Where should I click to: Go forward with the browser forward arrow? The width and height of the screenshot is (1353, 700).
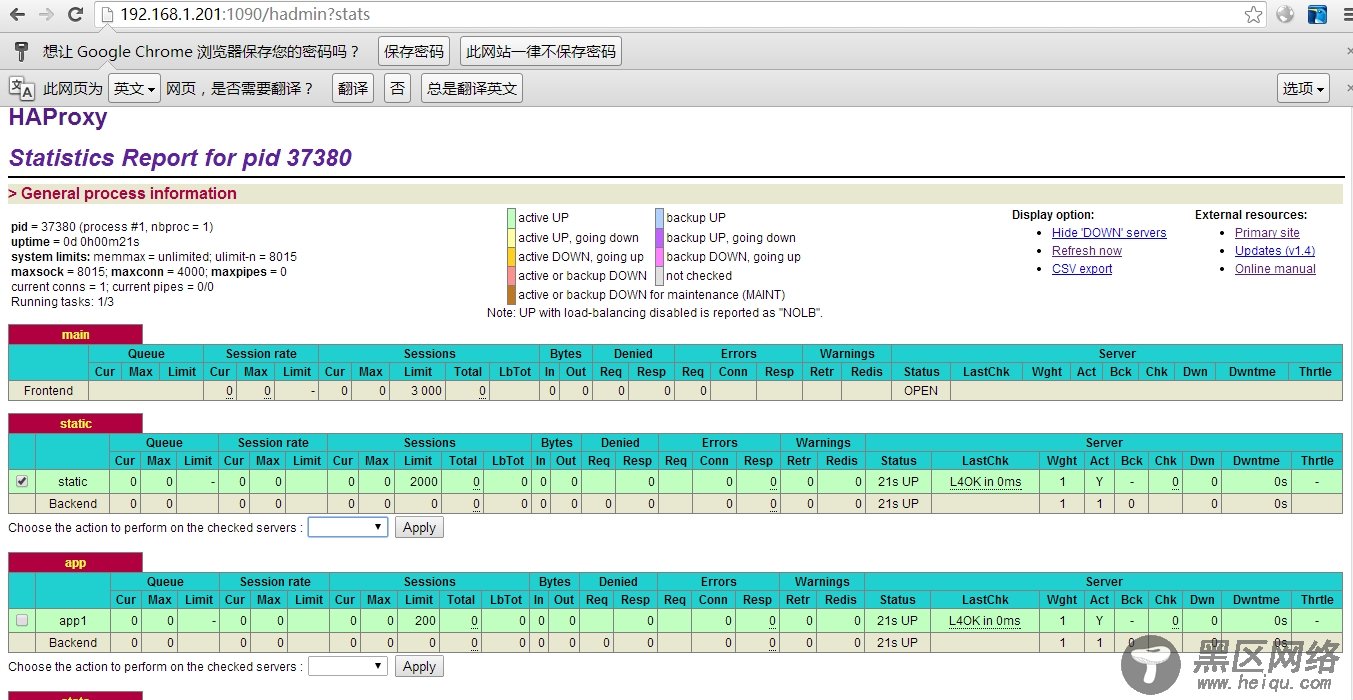pos(46,14)
